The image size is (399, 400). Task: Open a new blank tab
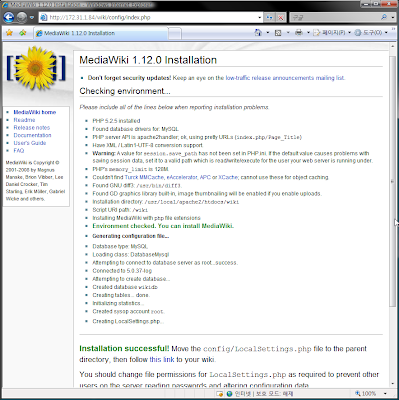coord(174,33)
